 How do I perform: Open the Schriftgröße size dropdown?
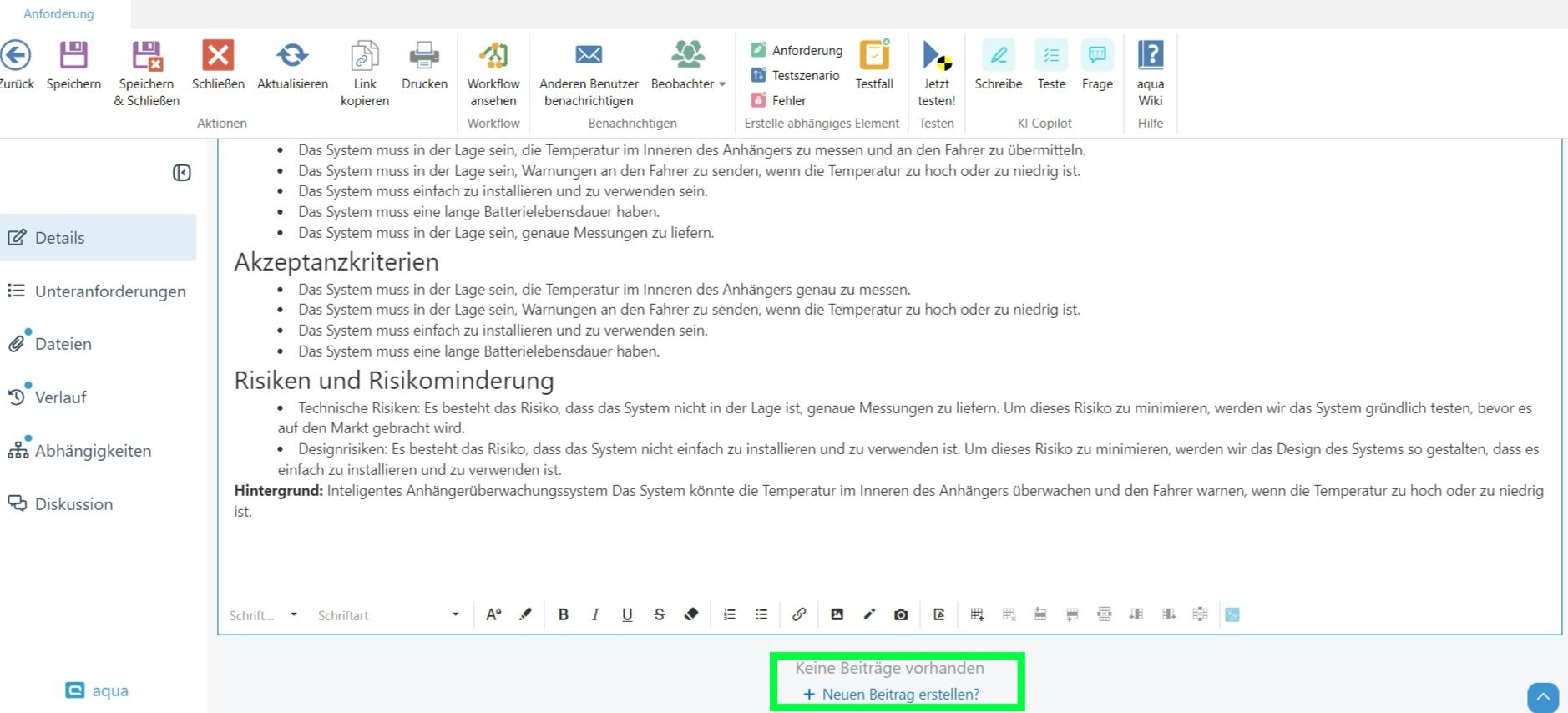263,615
